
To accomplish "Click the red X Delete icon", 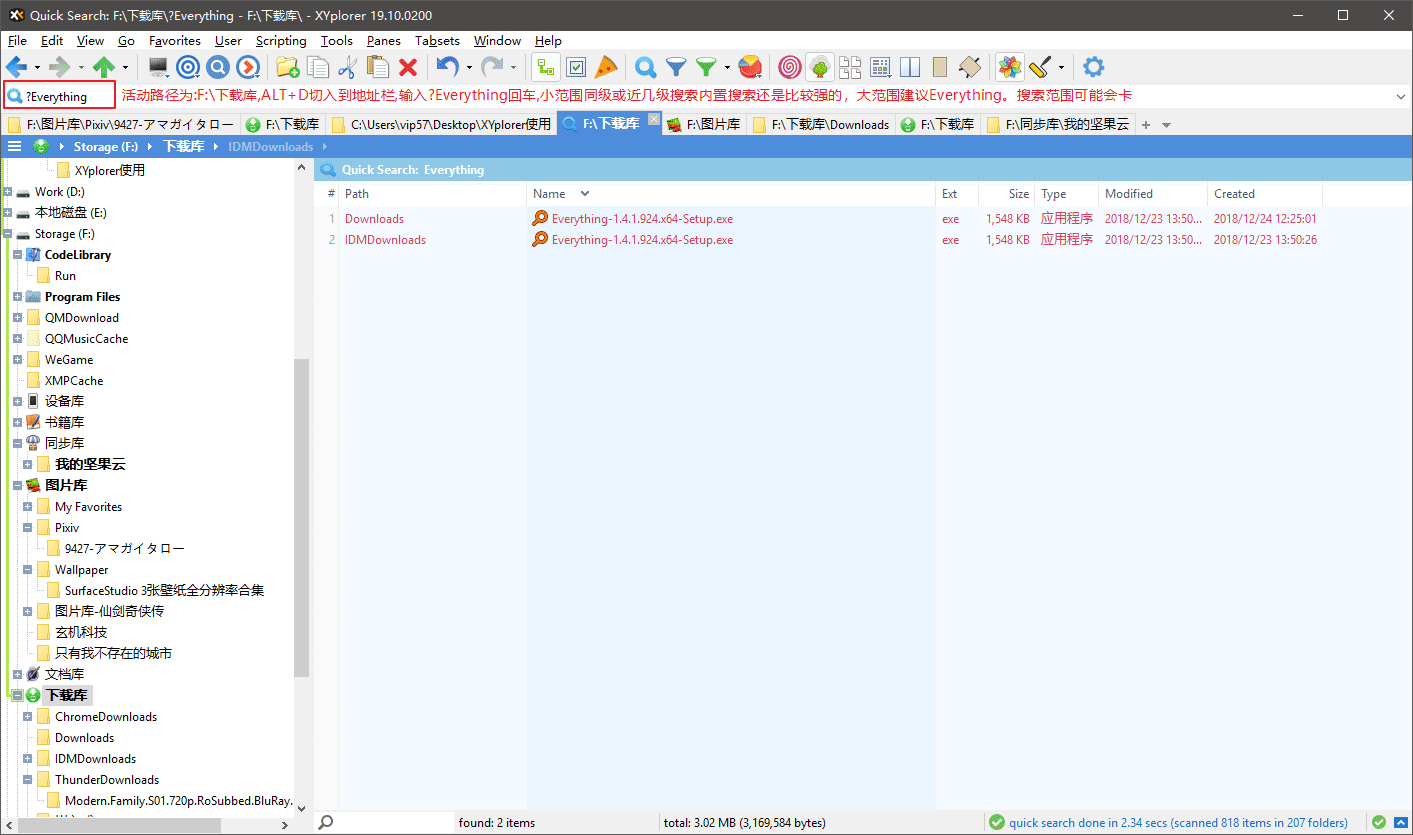I will click(x=408, y=67).
